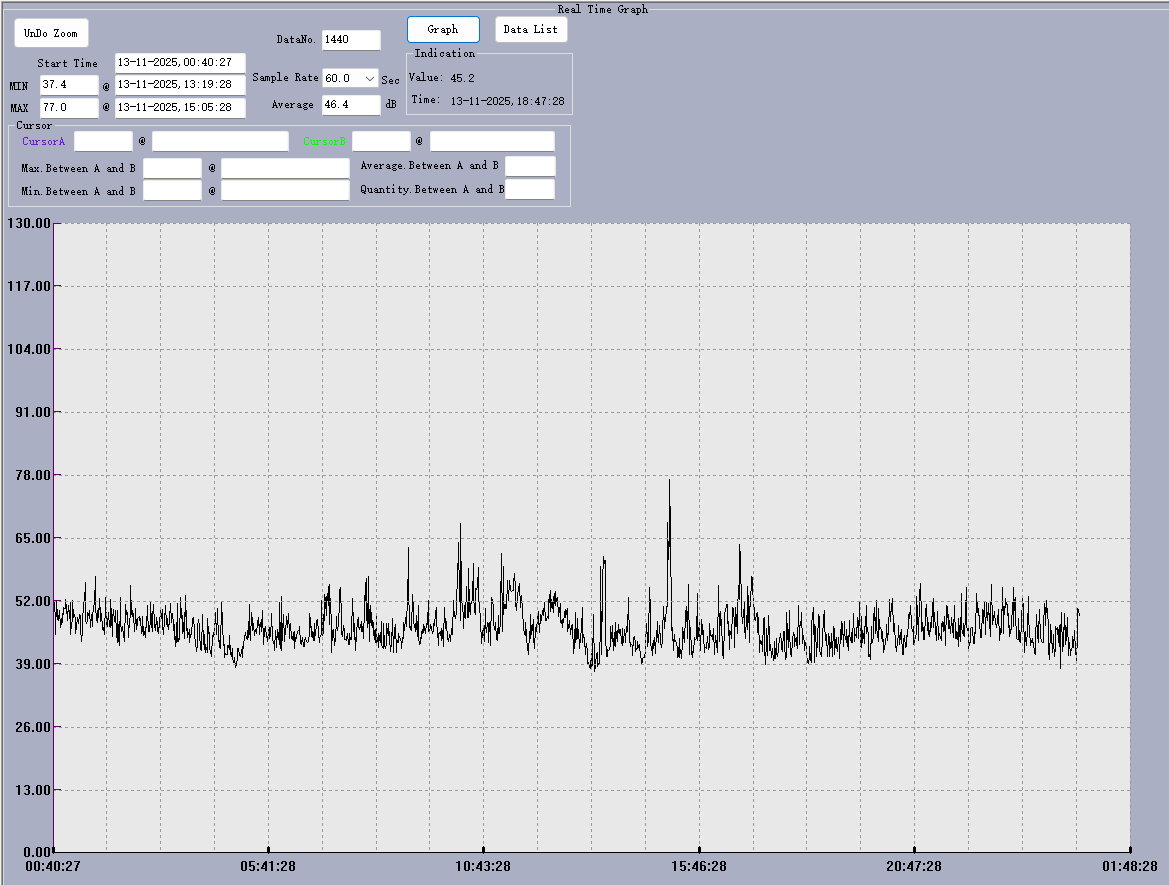Click the CursorA timestamp box
This screenshot has height=885, width=1169.
(x=220, y=141)
